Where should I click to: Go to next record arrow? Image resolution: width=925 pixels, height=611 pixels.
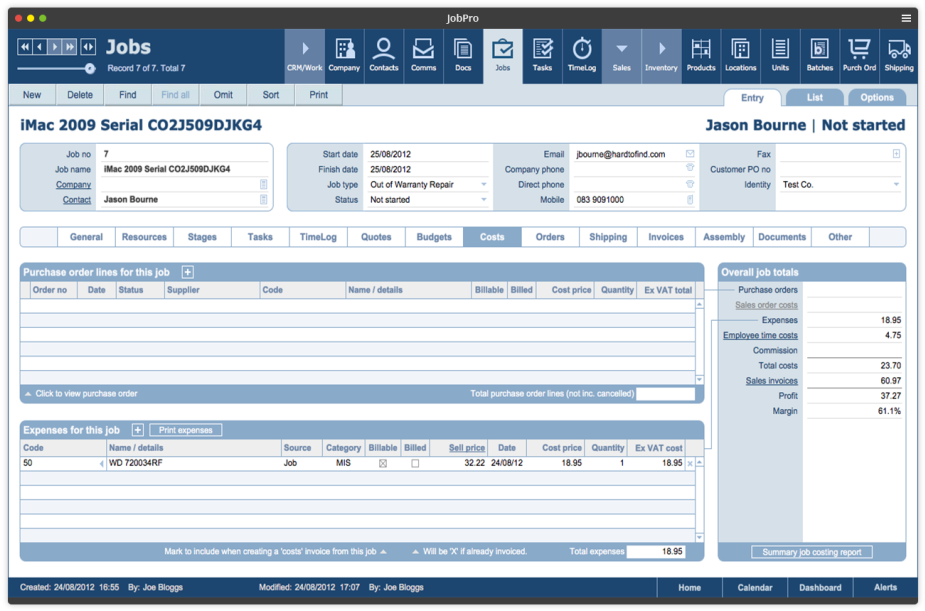[54, 47]
